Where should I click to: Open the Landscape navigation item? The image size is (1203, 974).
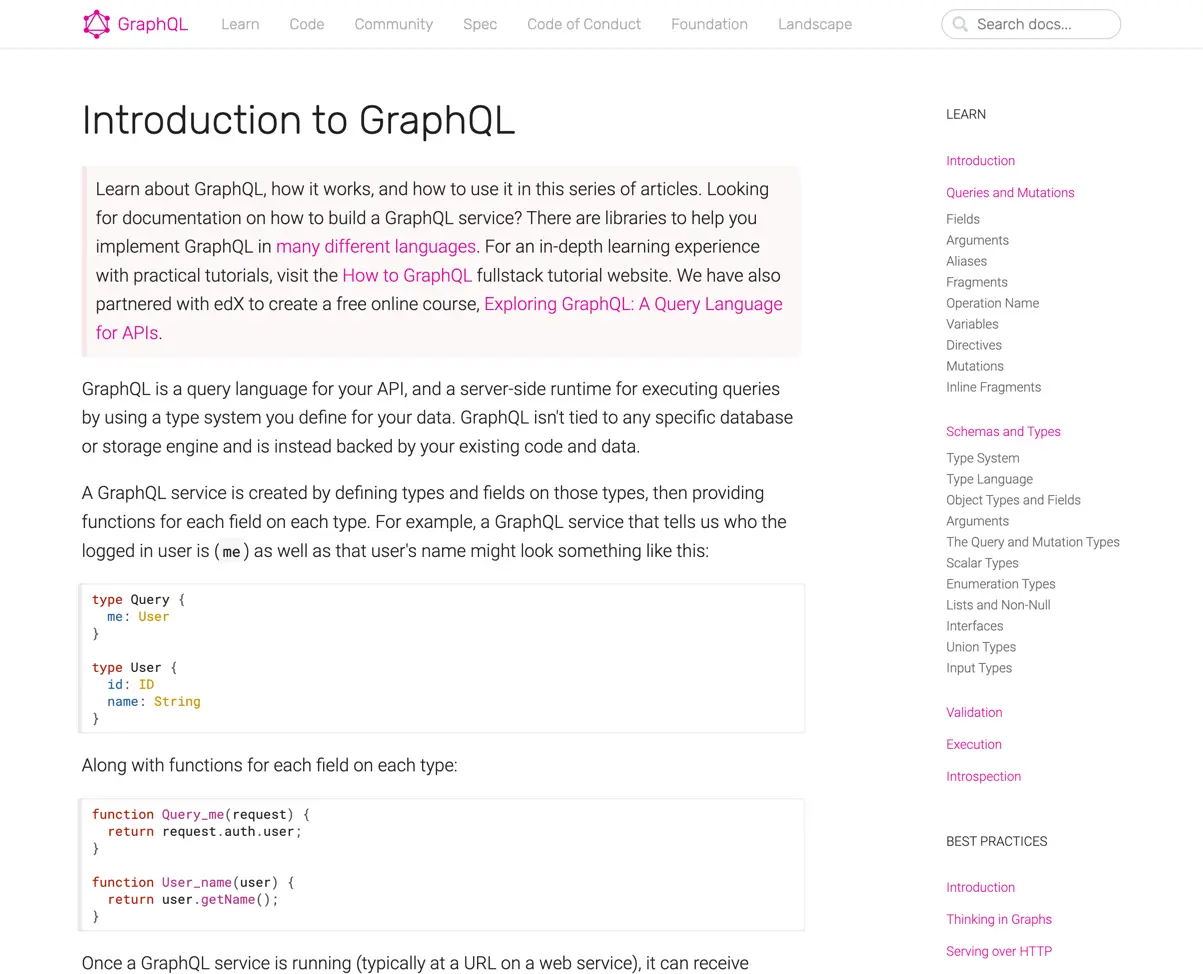pos(814,24)
